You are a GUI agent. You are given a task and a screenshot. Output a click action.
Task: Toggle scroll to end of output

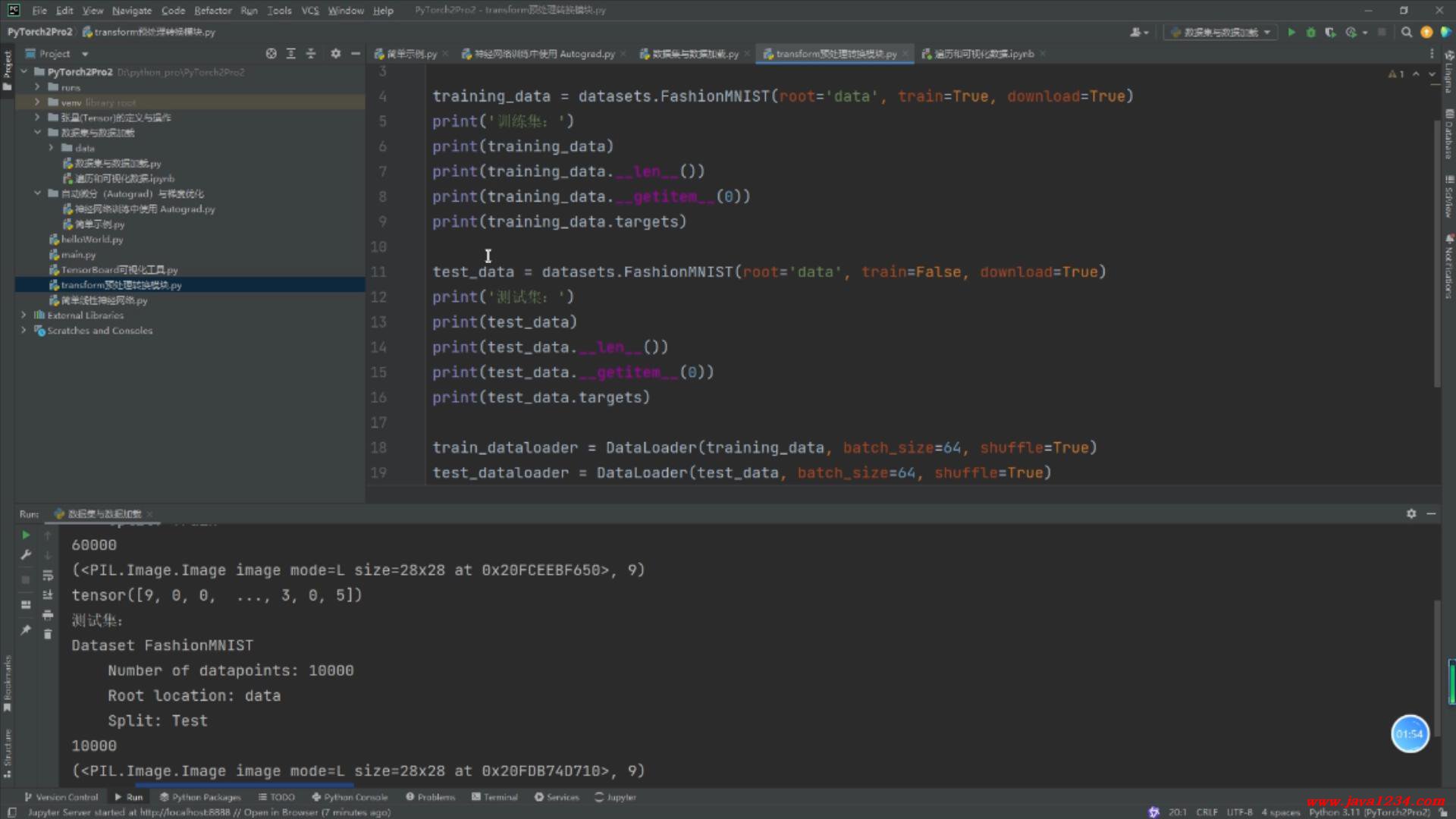[x=48, y=595]
